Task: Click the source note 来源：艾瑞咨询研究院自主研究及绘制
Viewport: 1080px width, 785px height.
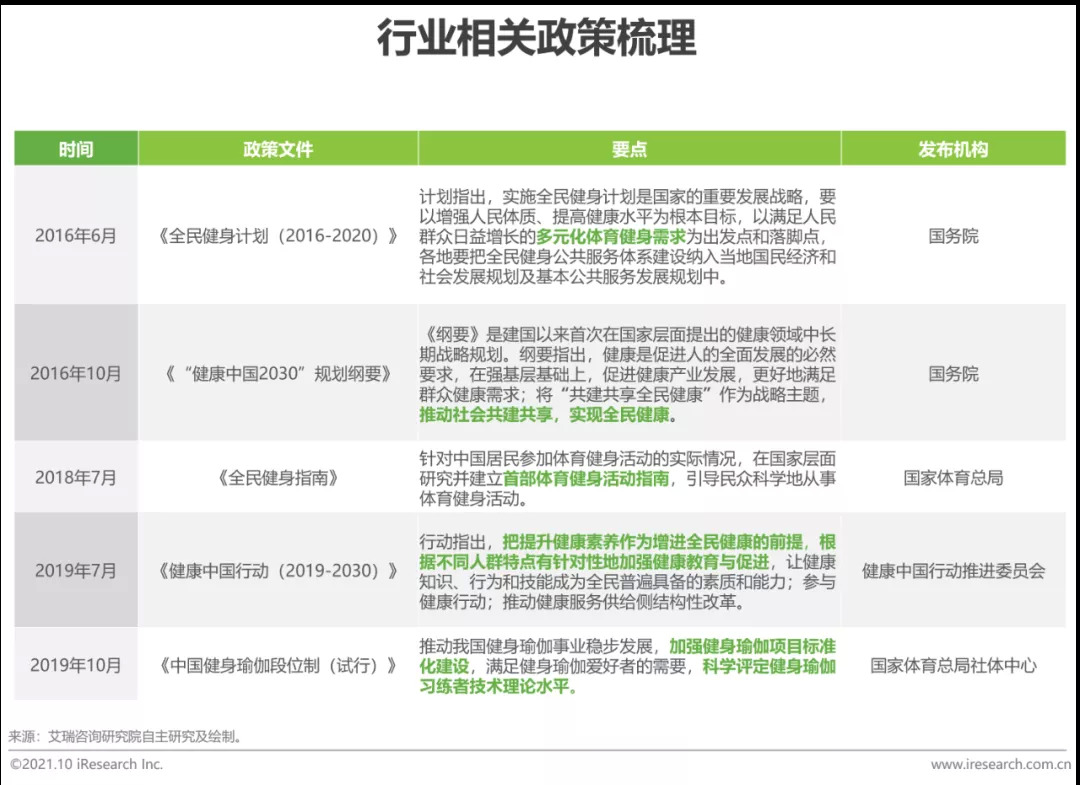Action: (125, 737)
